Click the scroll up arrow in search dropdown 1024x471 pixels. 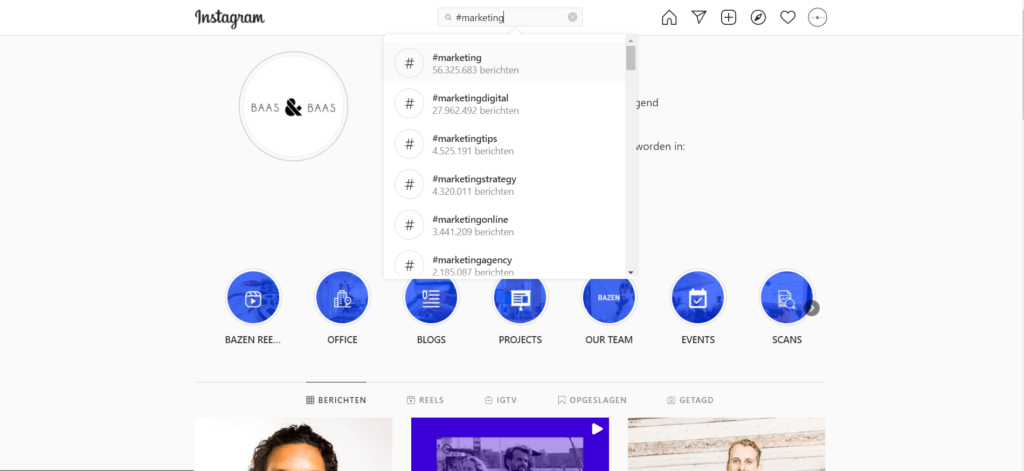630,40
